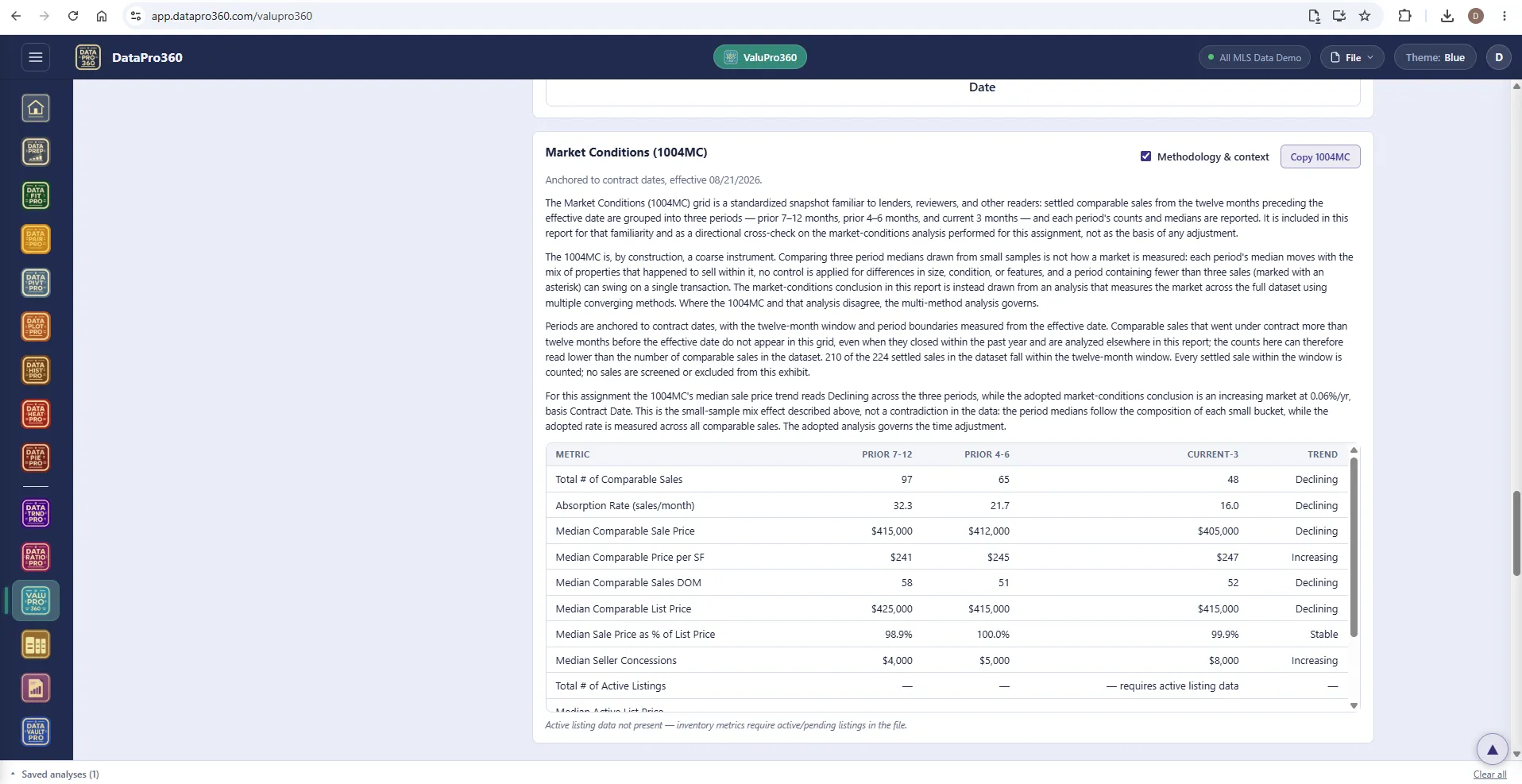This screenshot has width=1522, height=784.
Task: Open the browser home page
Action: pos(102,16)
